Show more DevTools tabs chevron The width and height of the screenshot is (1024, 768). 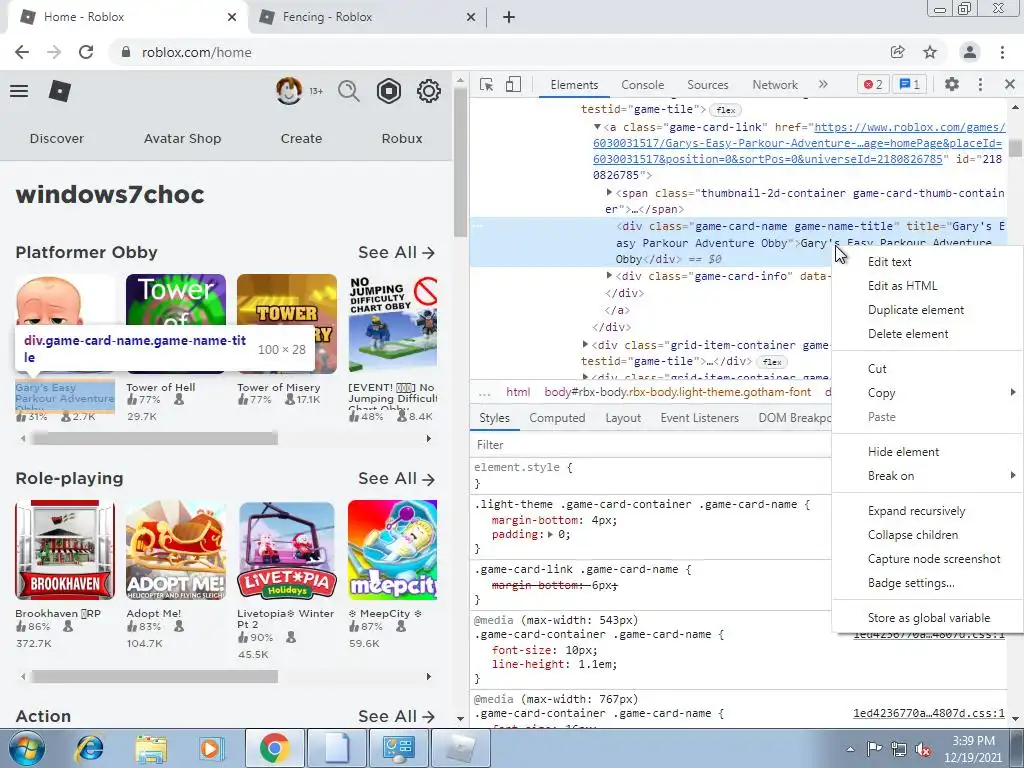point(823,84)
